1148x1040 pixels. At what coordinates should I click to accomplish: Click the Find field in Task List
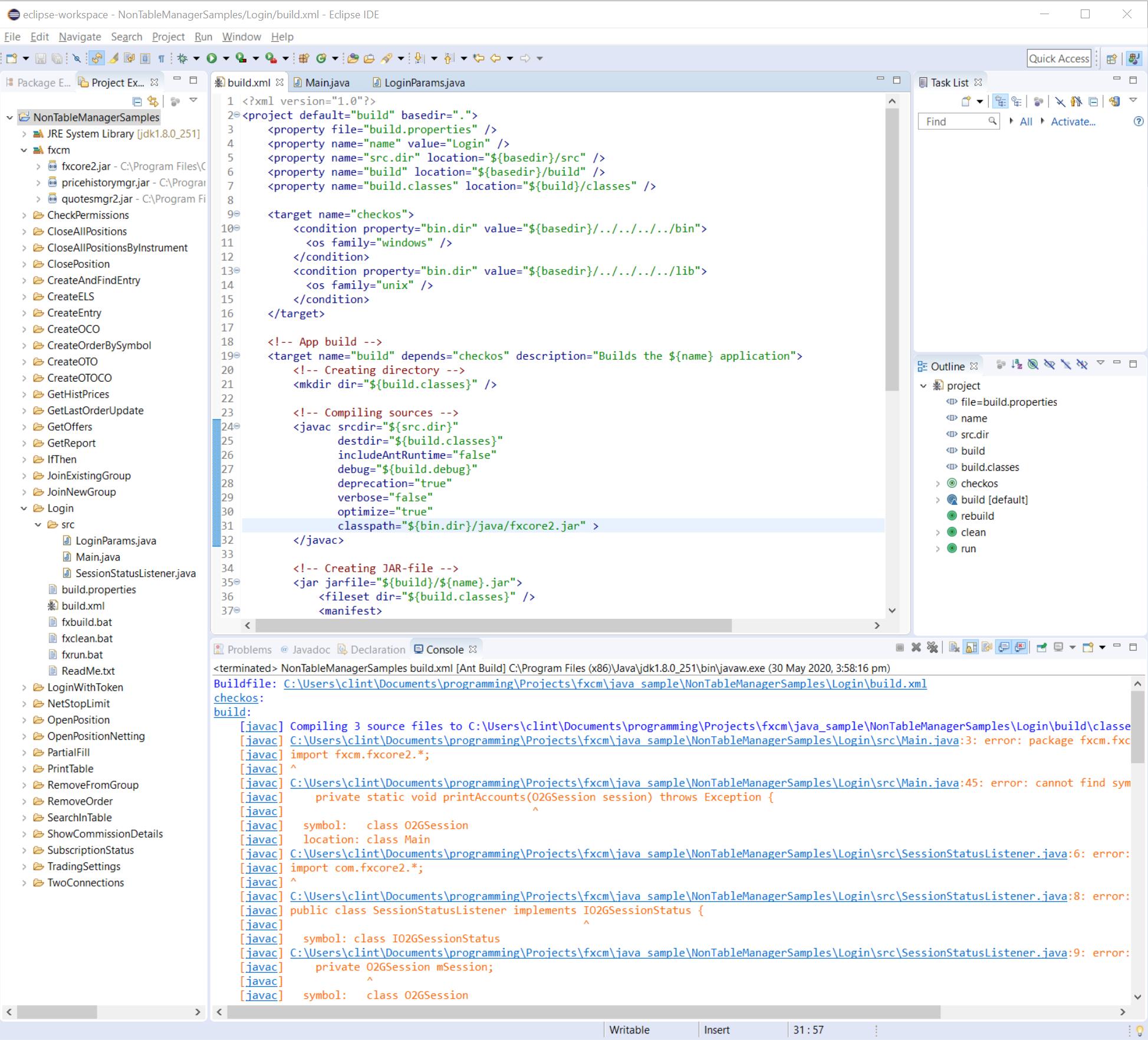958,122
